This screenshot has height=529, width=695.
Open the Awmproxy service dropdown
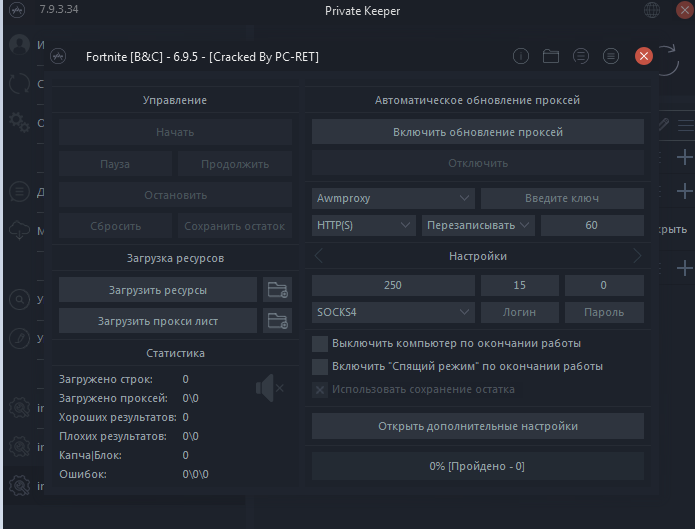393,198
